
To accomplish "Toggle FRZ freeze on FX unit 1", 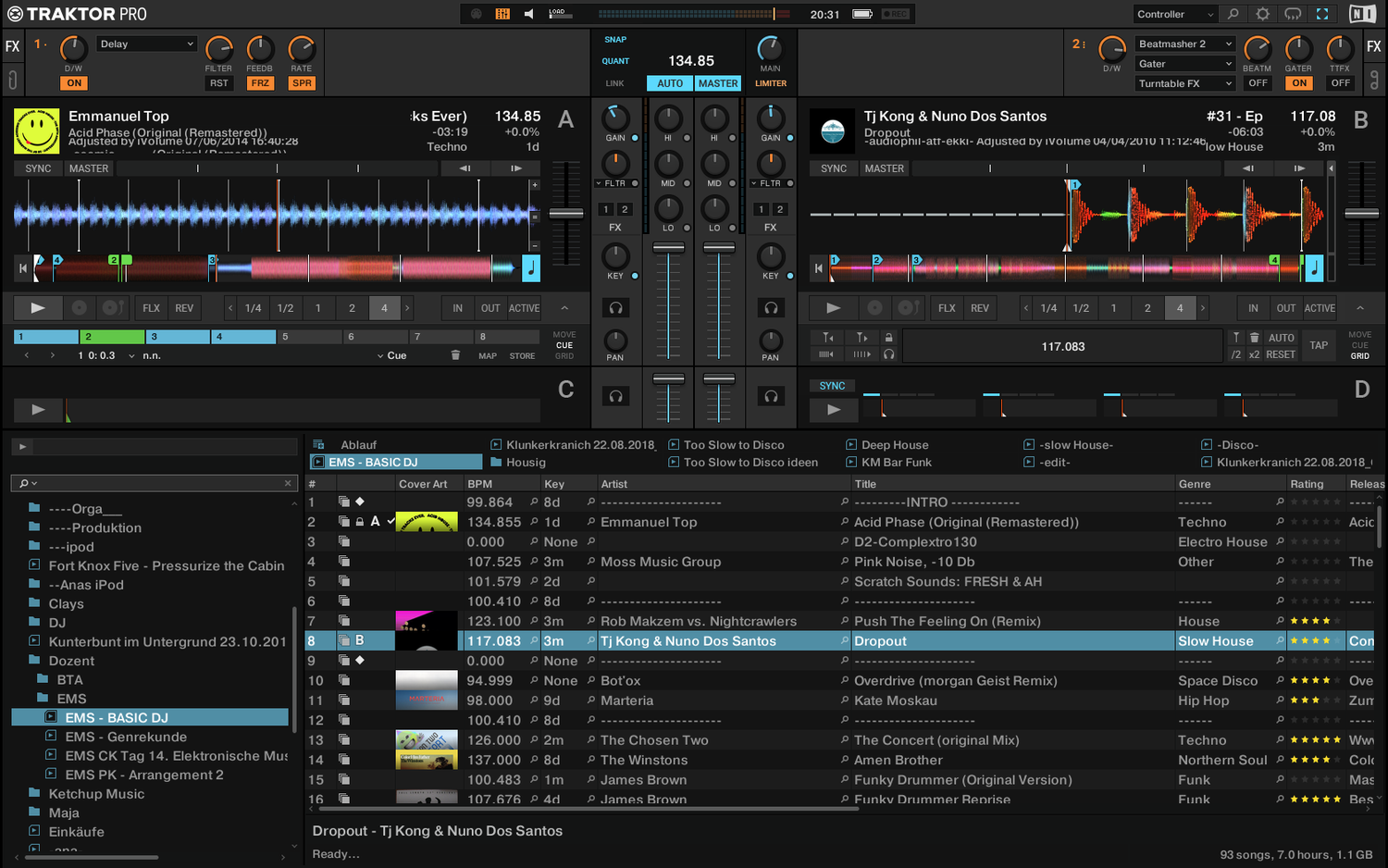I will point(260,83).
